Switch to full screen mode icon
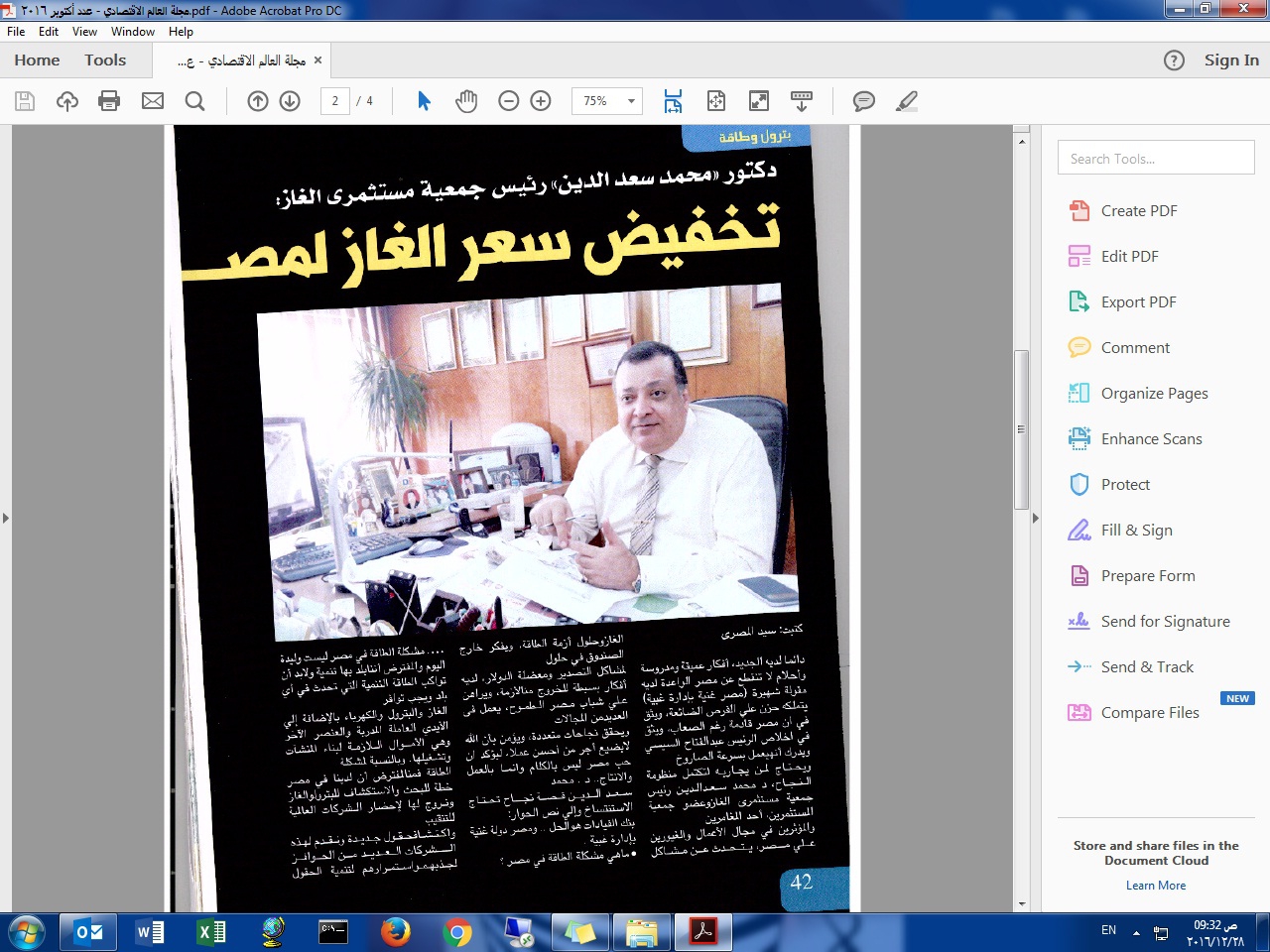This screenshot has width=1270, height=952. [759, 101]
